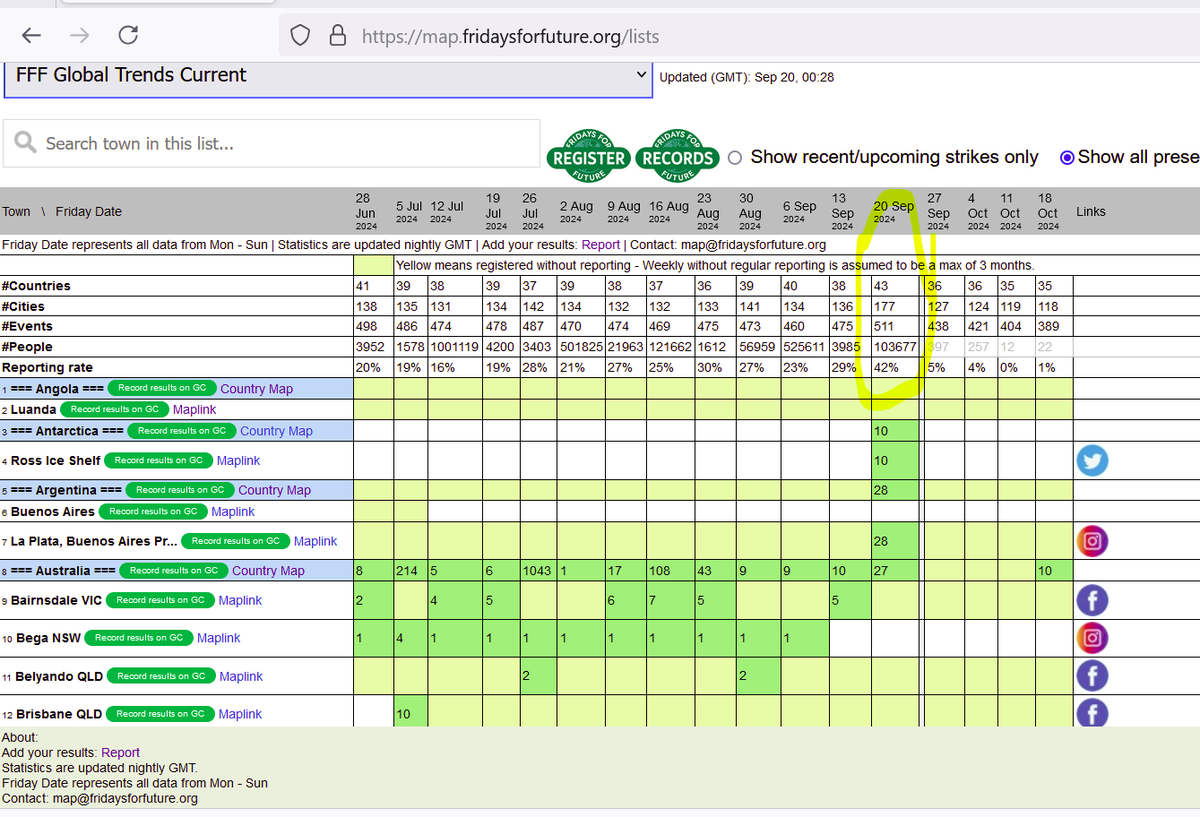Click the 20 Sep 2024 column header
The image size is (1200, 817).
[895, 211]
